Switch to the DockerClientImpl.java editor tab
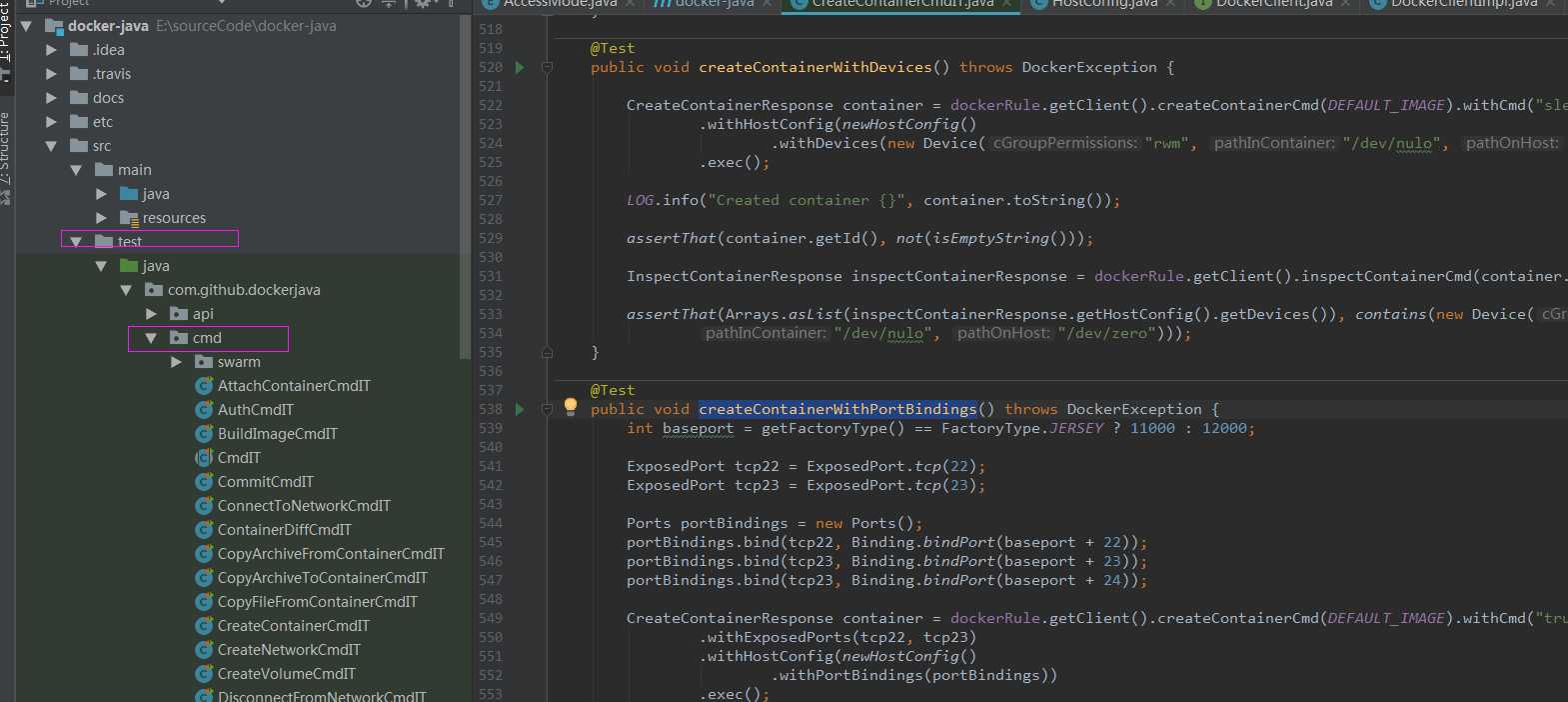The height and width of the screenshot is (702, 1568). click(1463, 4)
